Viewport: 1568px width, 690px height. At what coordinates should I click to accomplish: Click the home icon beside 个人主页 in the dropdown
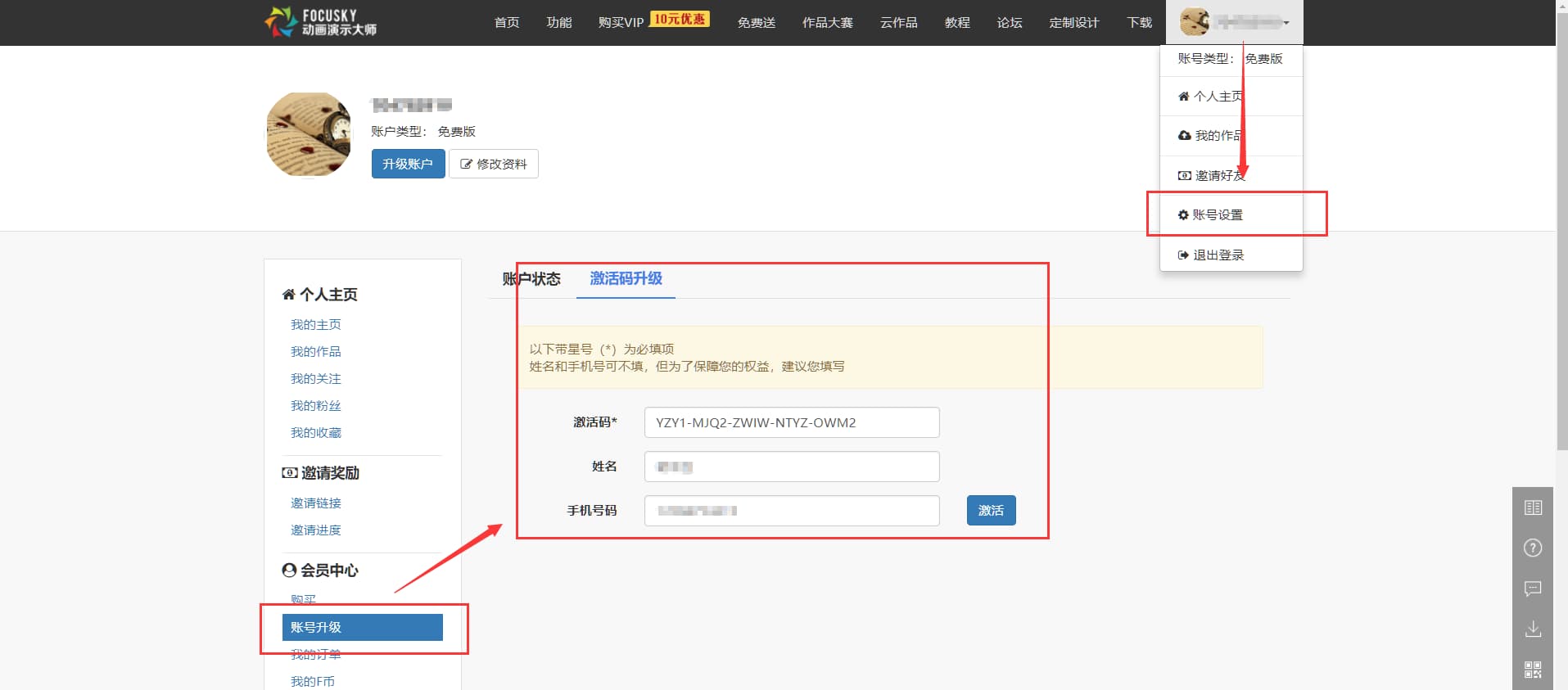tap(1183, 97)
